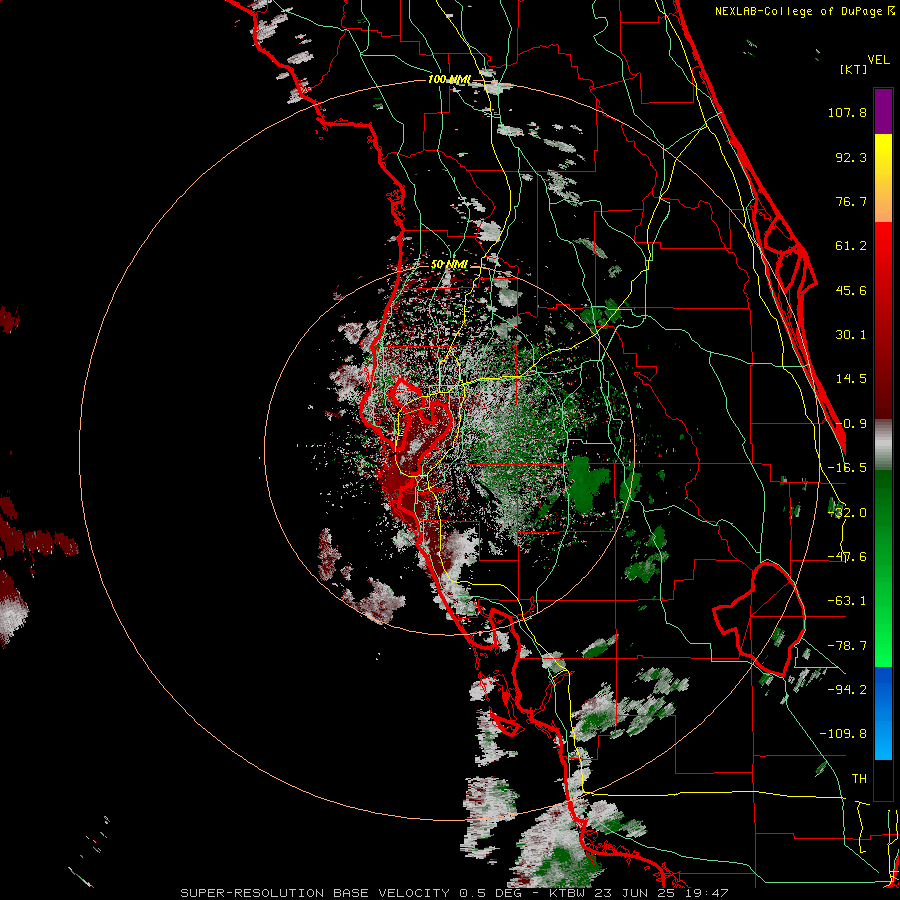Click the -16.5 velocity scale value
900x900 pixels.
847,468
